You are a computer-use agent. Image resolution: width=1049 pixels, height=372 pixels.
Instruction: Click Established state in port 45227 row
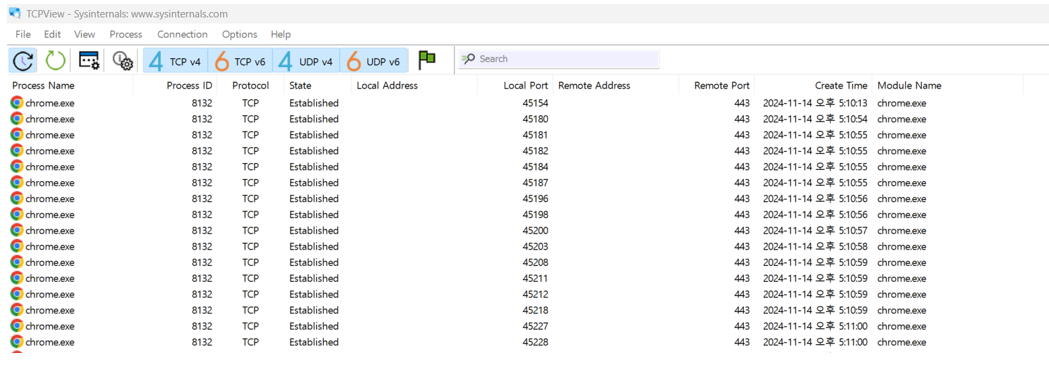[314, 326]
